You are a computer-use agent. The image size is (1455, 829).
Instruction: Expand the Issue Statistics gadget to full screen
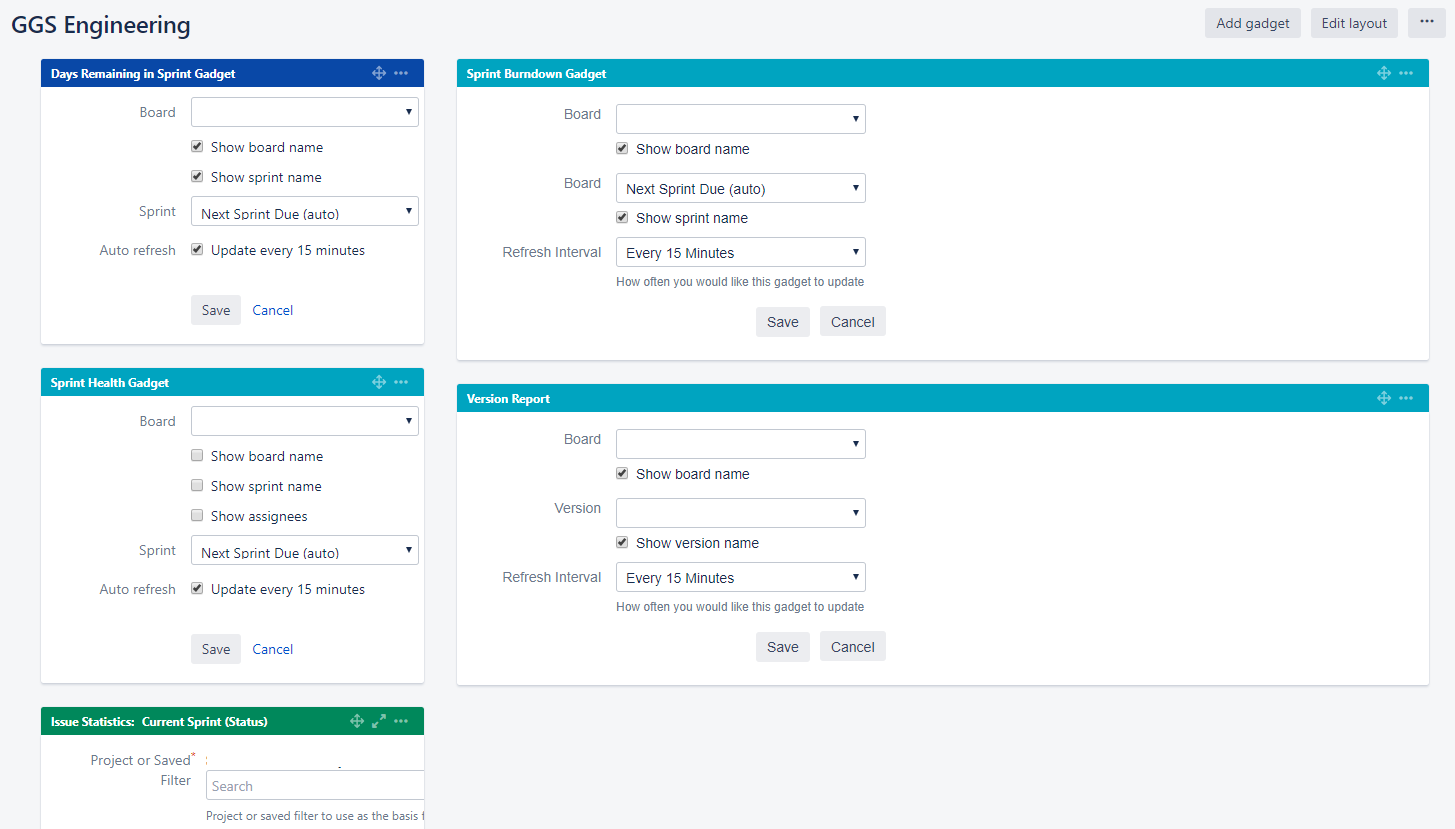tap(378, 720)
